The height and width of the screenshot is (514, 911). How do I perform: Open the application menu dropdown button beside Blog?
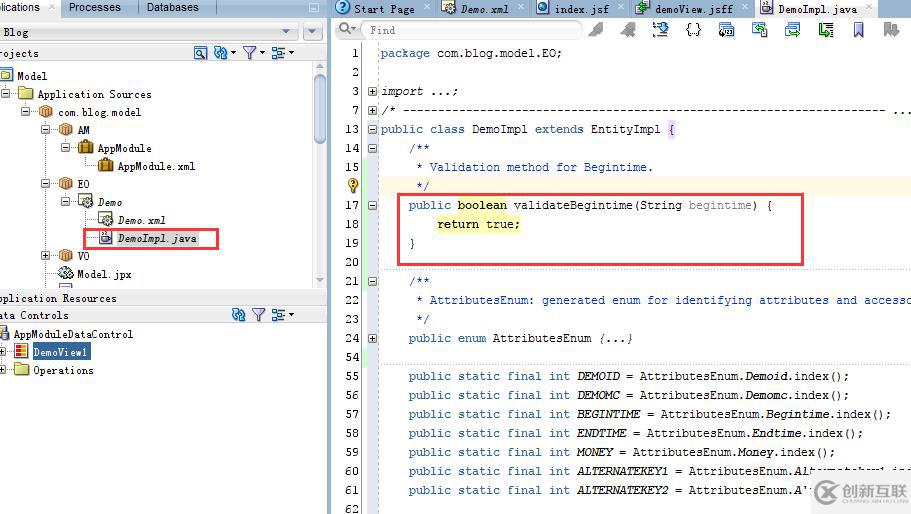(313, 31)
